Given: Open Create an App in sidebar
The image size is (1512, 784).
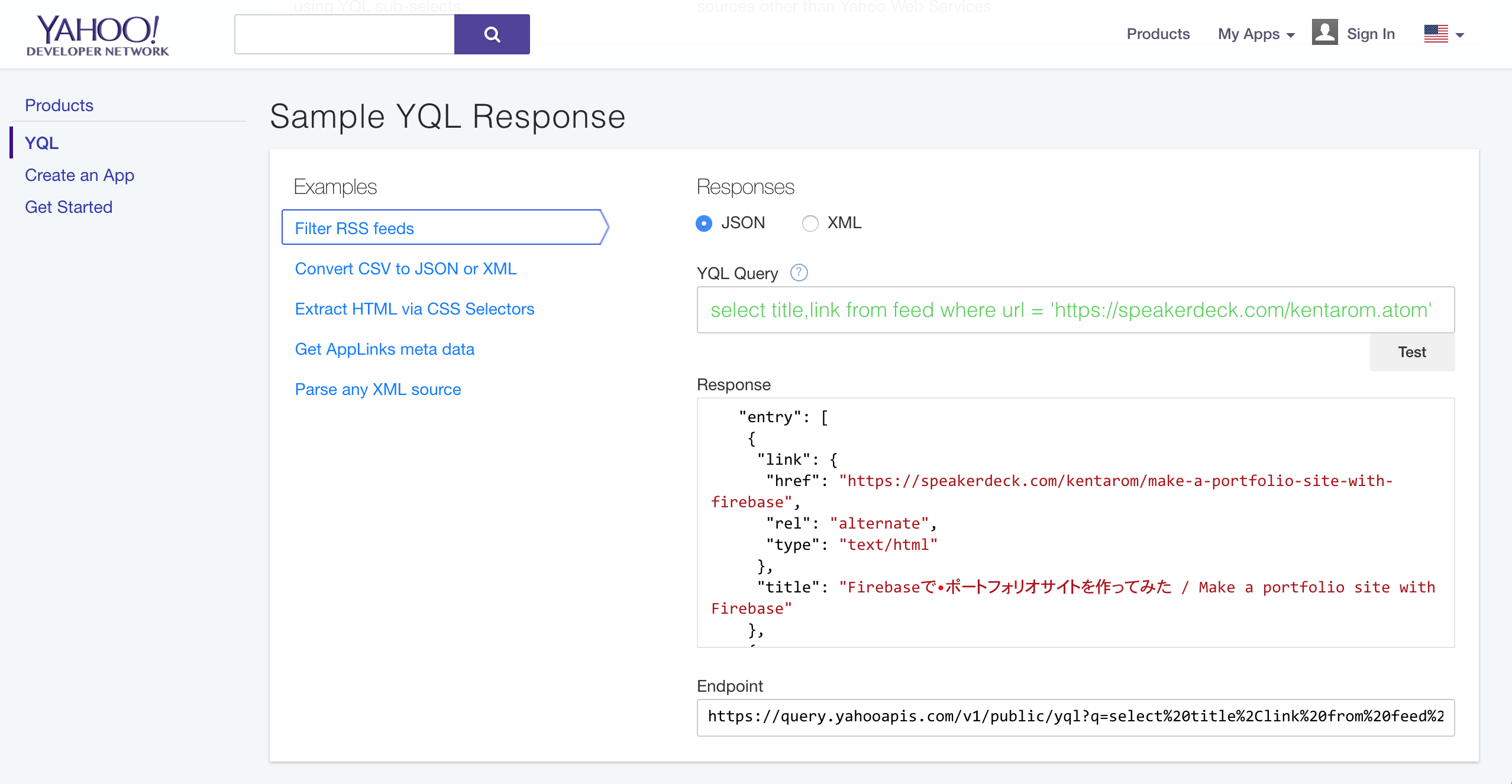Looking at the screenshot, I should (79, 175).
